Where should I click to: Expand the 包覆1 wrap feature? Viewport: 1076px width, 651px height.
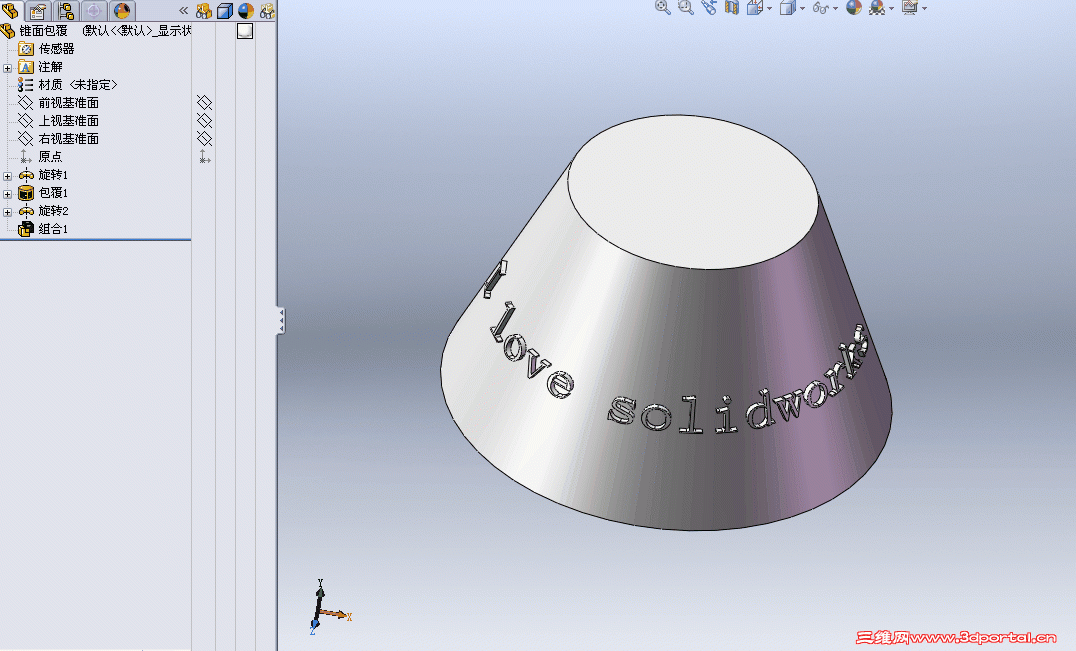[8, 194]
